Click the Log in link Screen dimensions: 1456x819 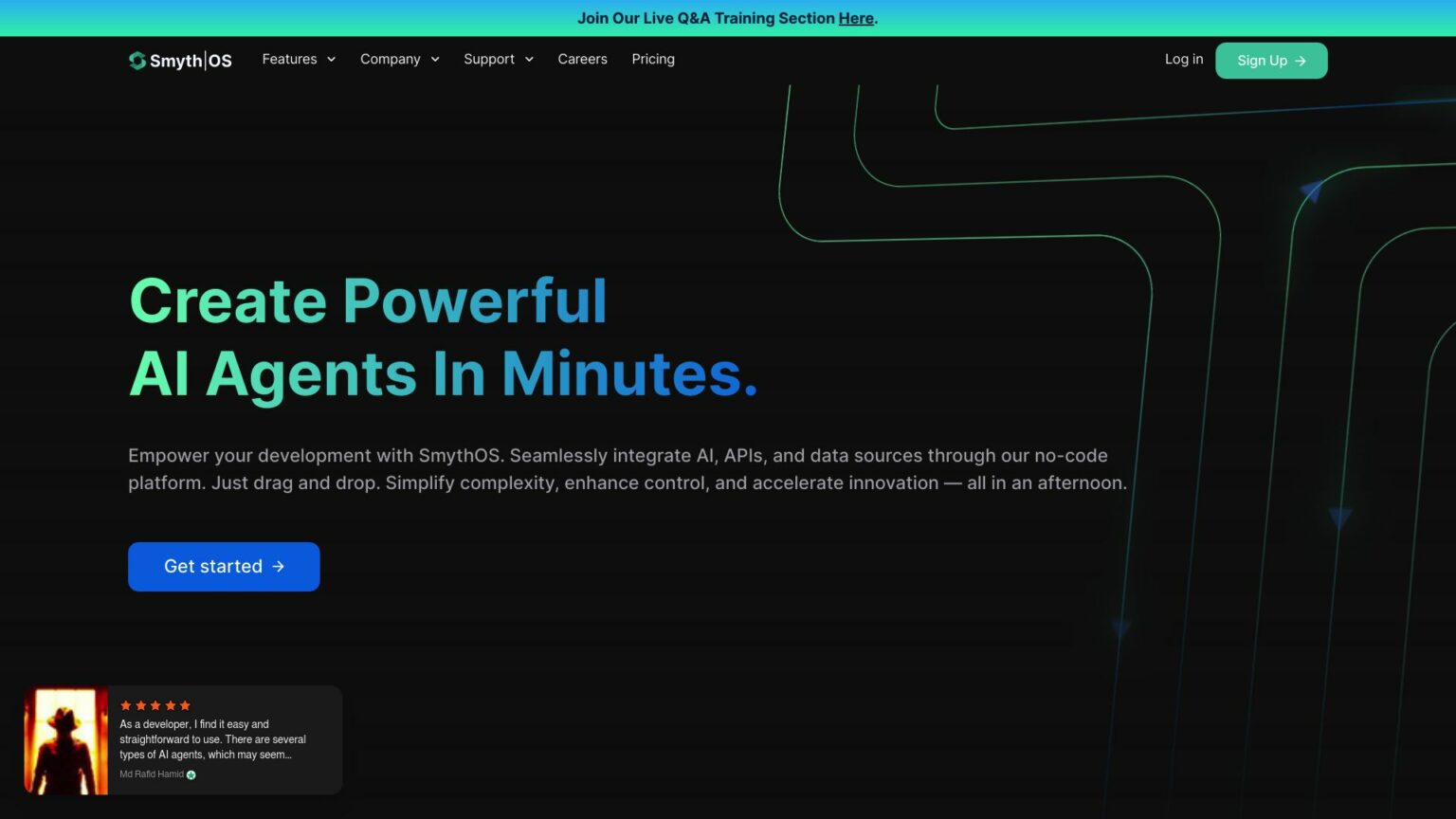(x=1183, y=59)
